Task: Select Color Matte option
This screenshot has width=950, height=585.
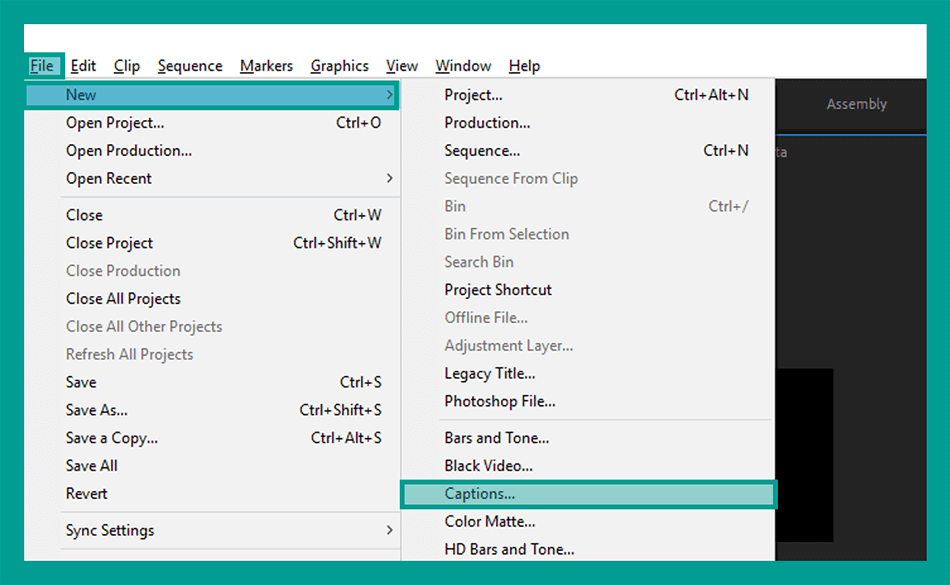Action: pyautogui.click(x=588, y=521)
